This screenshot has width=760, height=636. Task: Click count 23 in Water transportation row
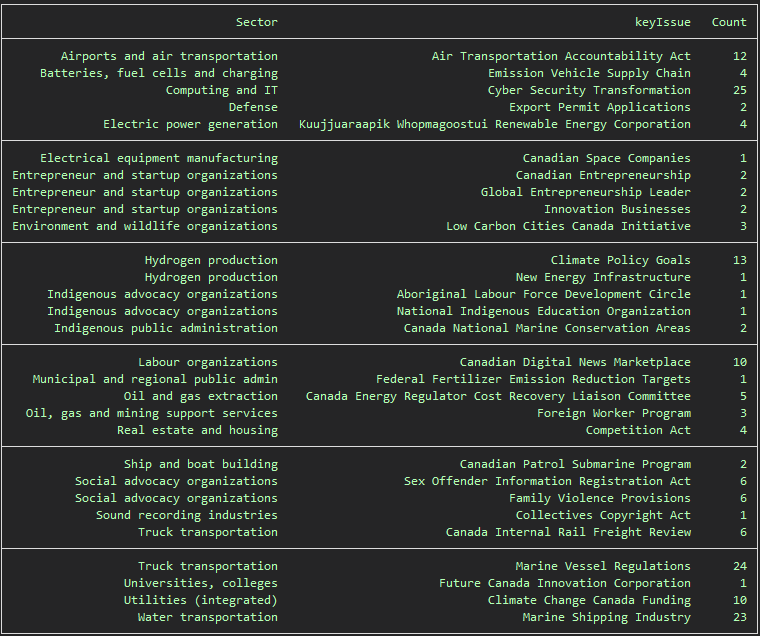tap(740, 616)
